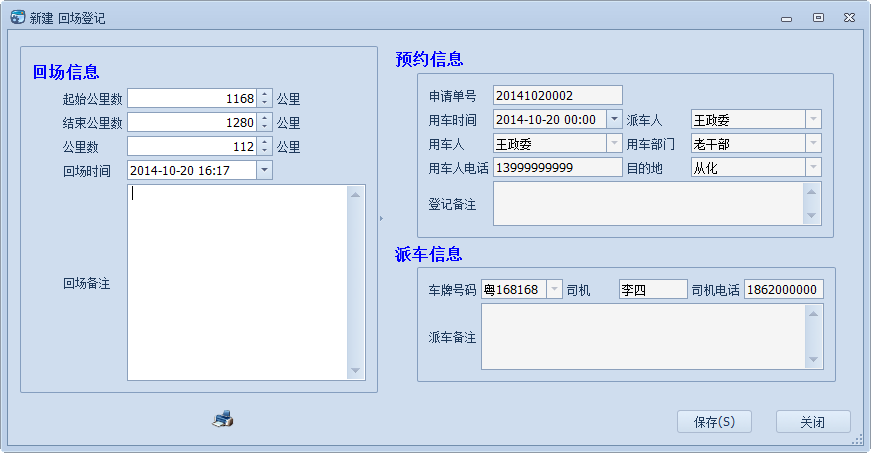Open the 用车时间 date dropdown

614,119
